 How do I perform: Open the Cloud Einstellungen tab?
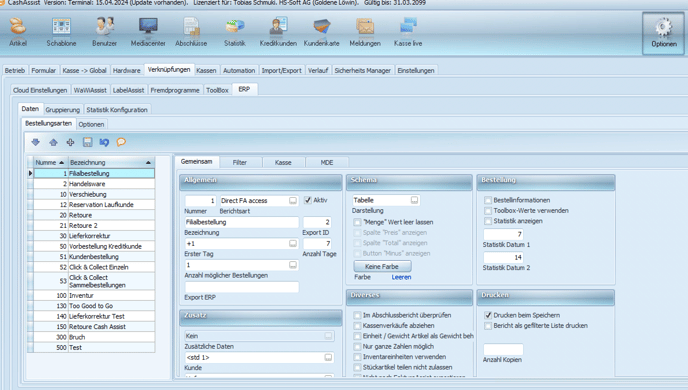[40, 90]
